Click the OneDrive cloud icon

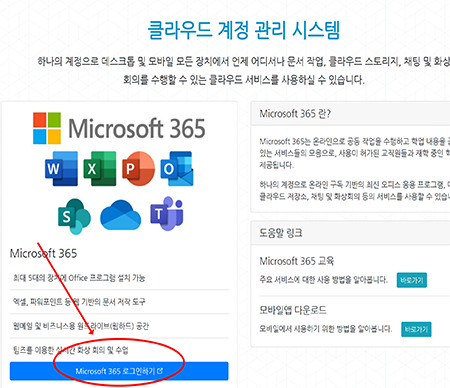point(120,215)
